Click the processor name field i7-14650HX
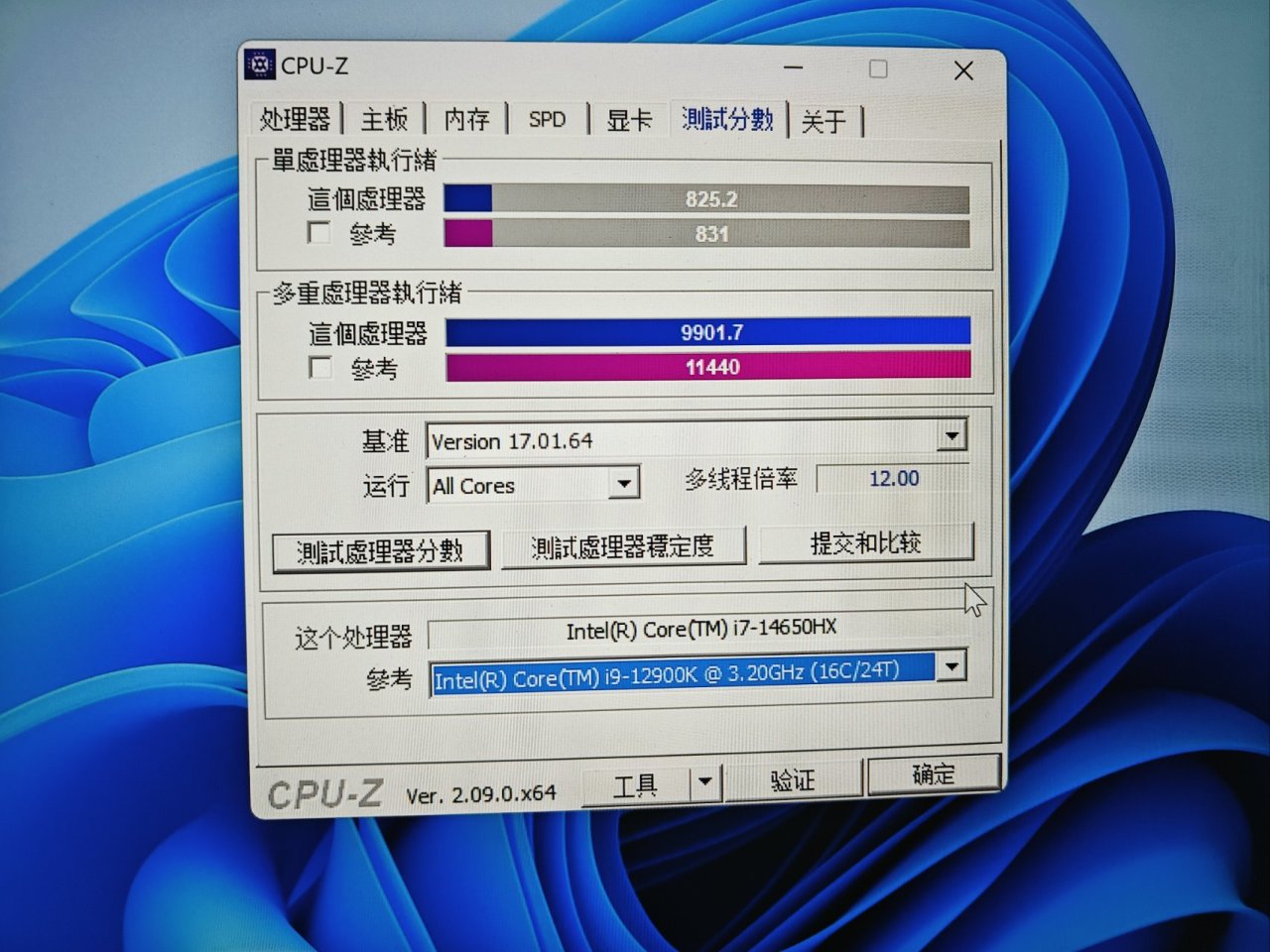Screen dimensions: 1270x952 pos(699,629)
